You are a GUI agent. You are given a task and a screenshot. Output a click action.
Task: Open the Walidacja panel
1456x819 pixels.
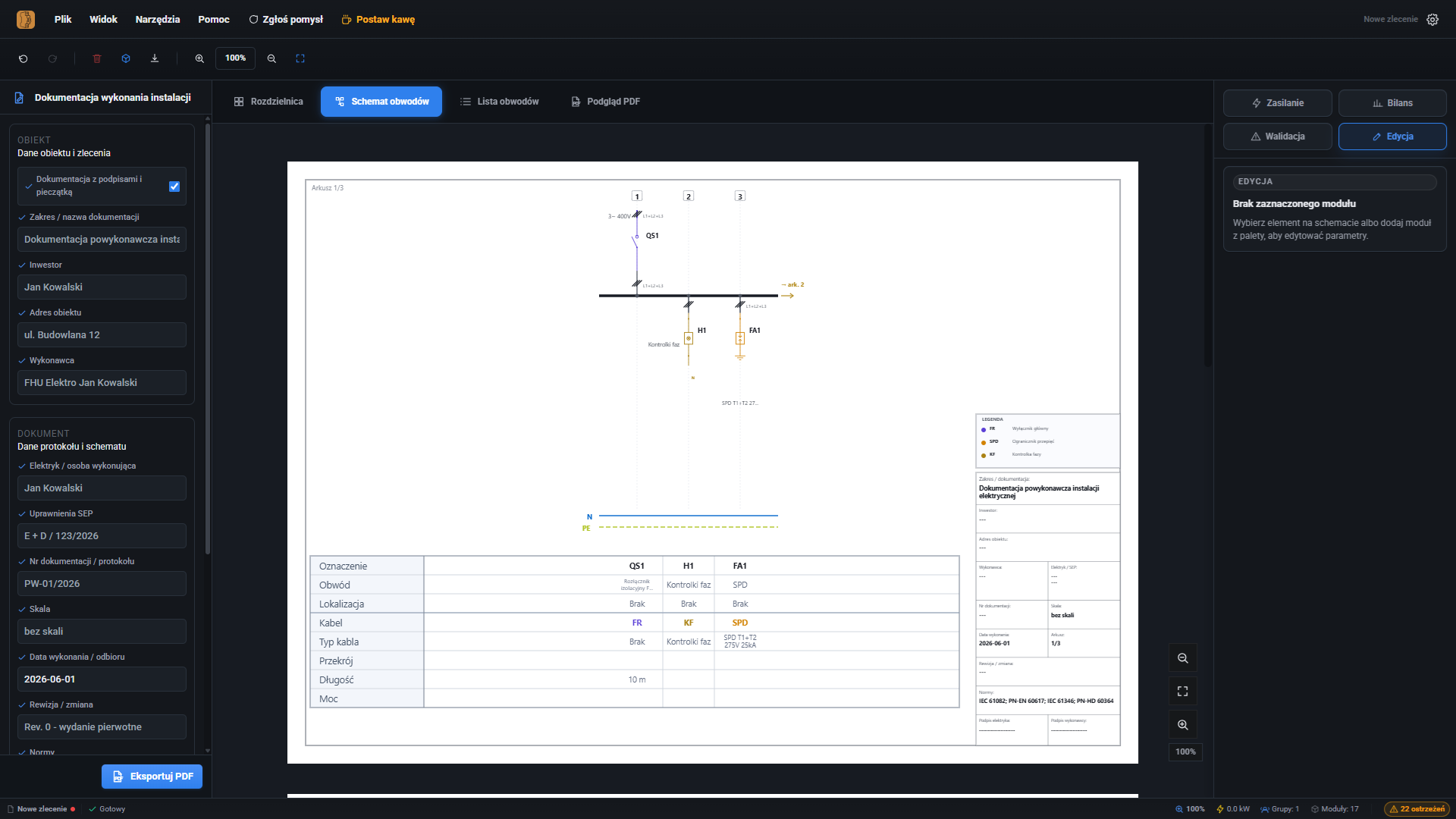[1278, 136]
